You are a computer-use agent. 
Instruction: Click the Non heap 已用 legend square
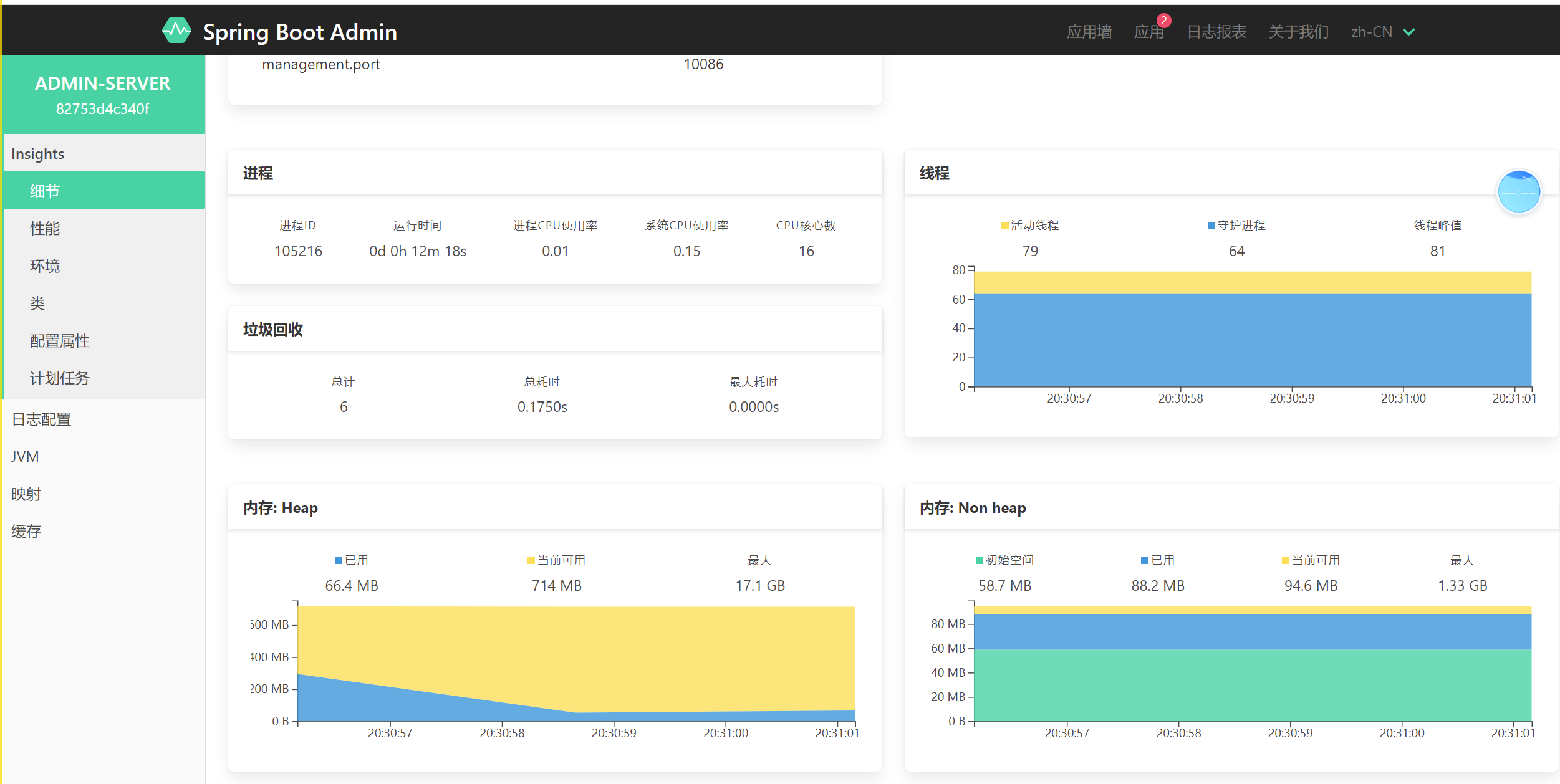(1144, 560)
